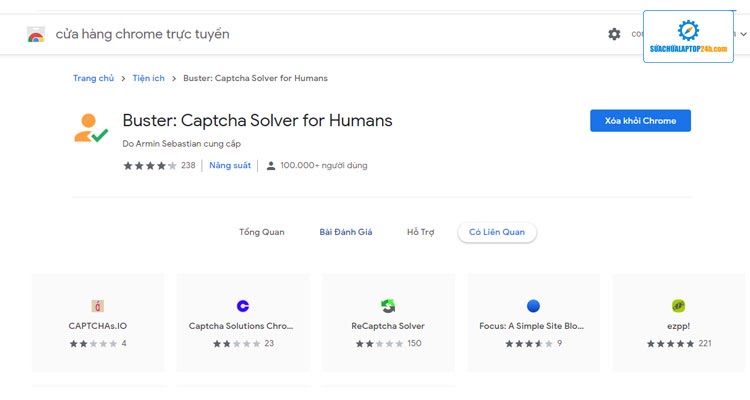Select the Hỗ Trợ tab
750x400 pixels.
(x=420, y=232)
